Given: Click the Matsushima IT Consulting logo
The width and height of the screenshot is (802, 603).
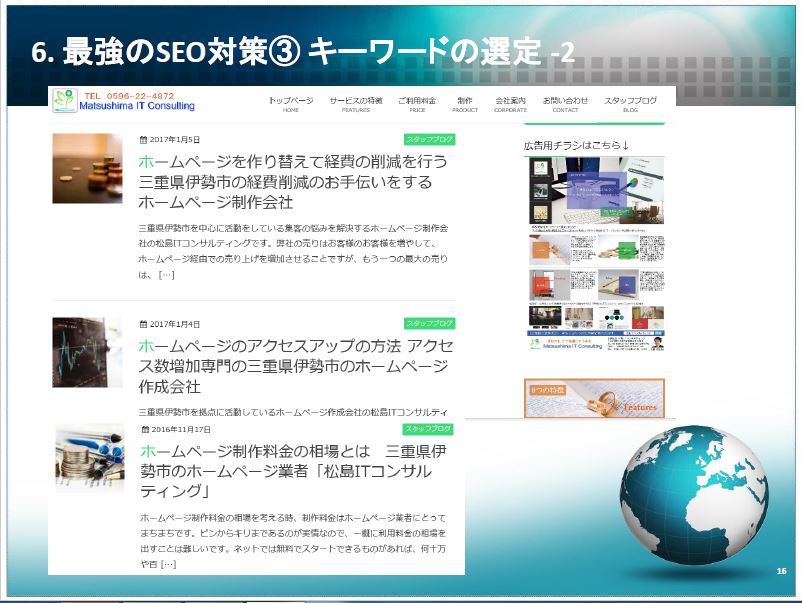Looking at the screenshot, I should tap(125, 100).
